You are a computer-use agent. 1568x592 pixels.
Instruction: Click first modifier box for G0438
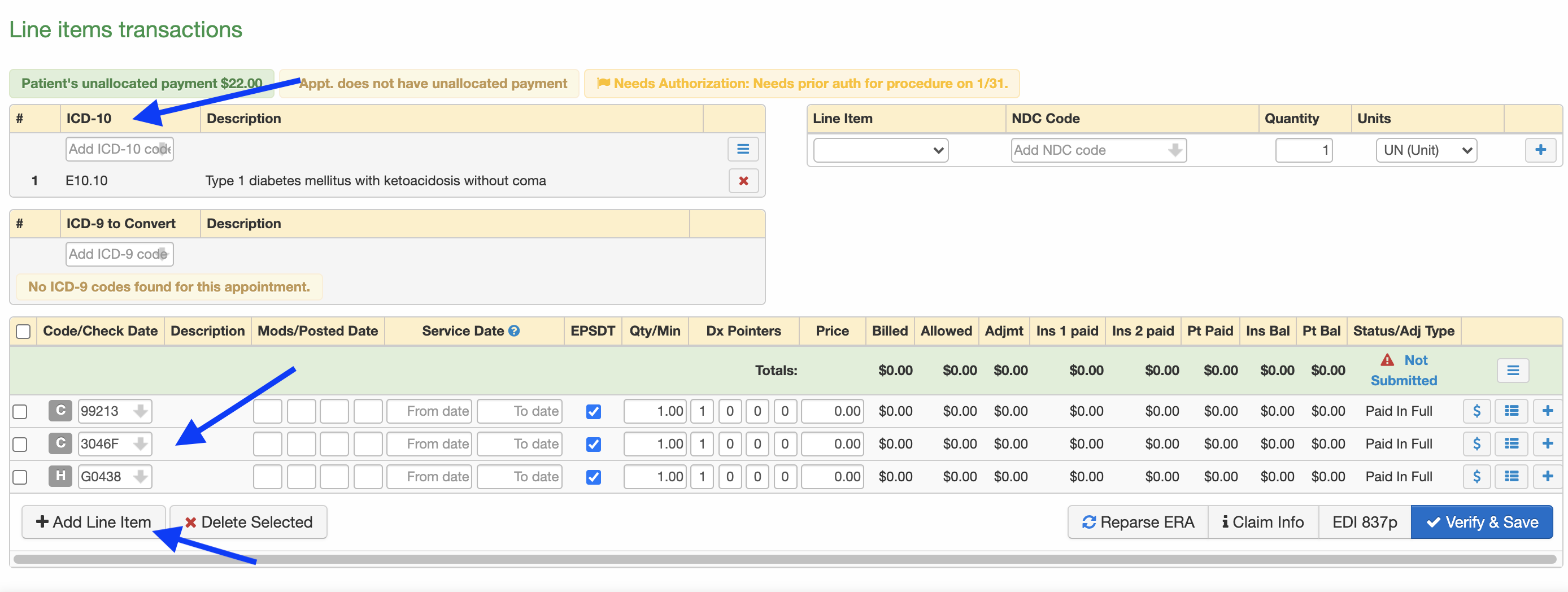pos(267,477)
